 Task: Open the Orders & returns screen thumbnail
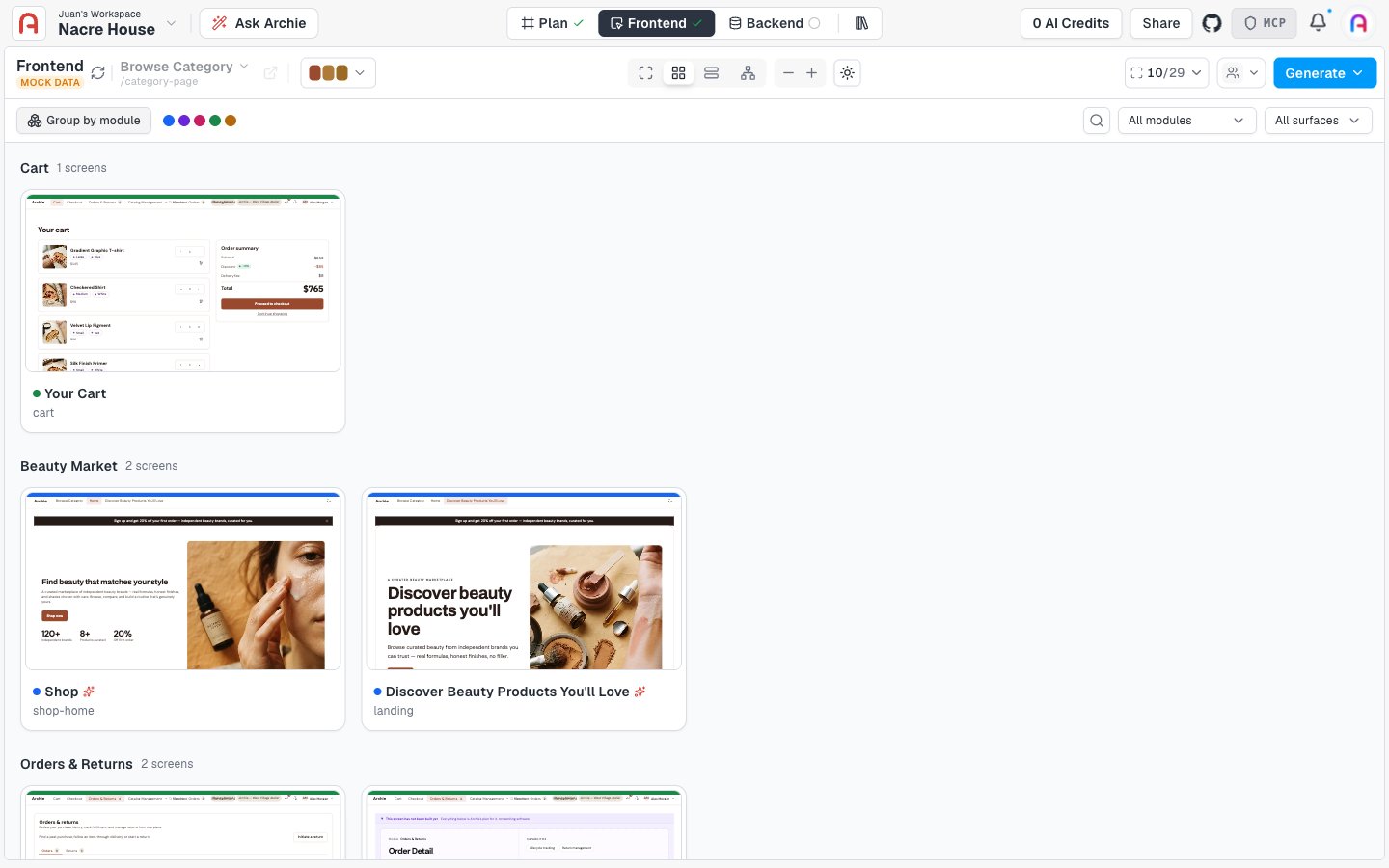[x=183, y=825]
